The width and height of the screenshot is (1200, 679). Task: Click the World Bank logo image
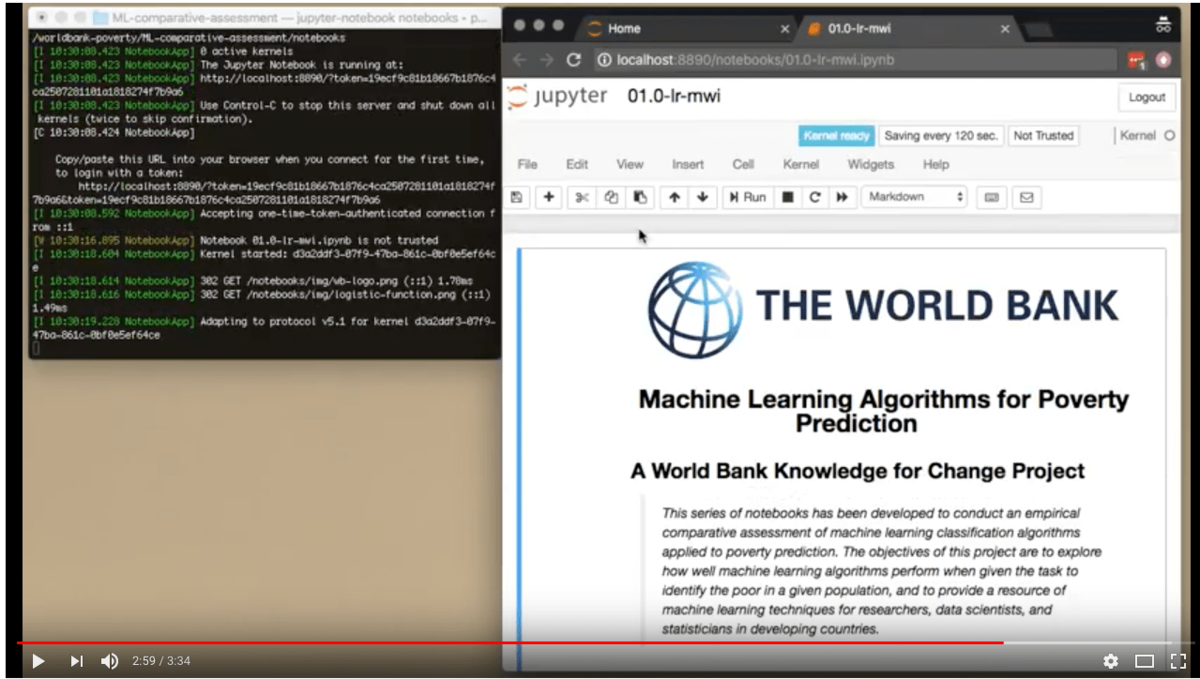883,310
